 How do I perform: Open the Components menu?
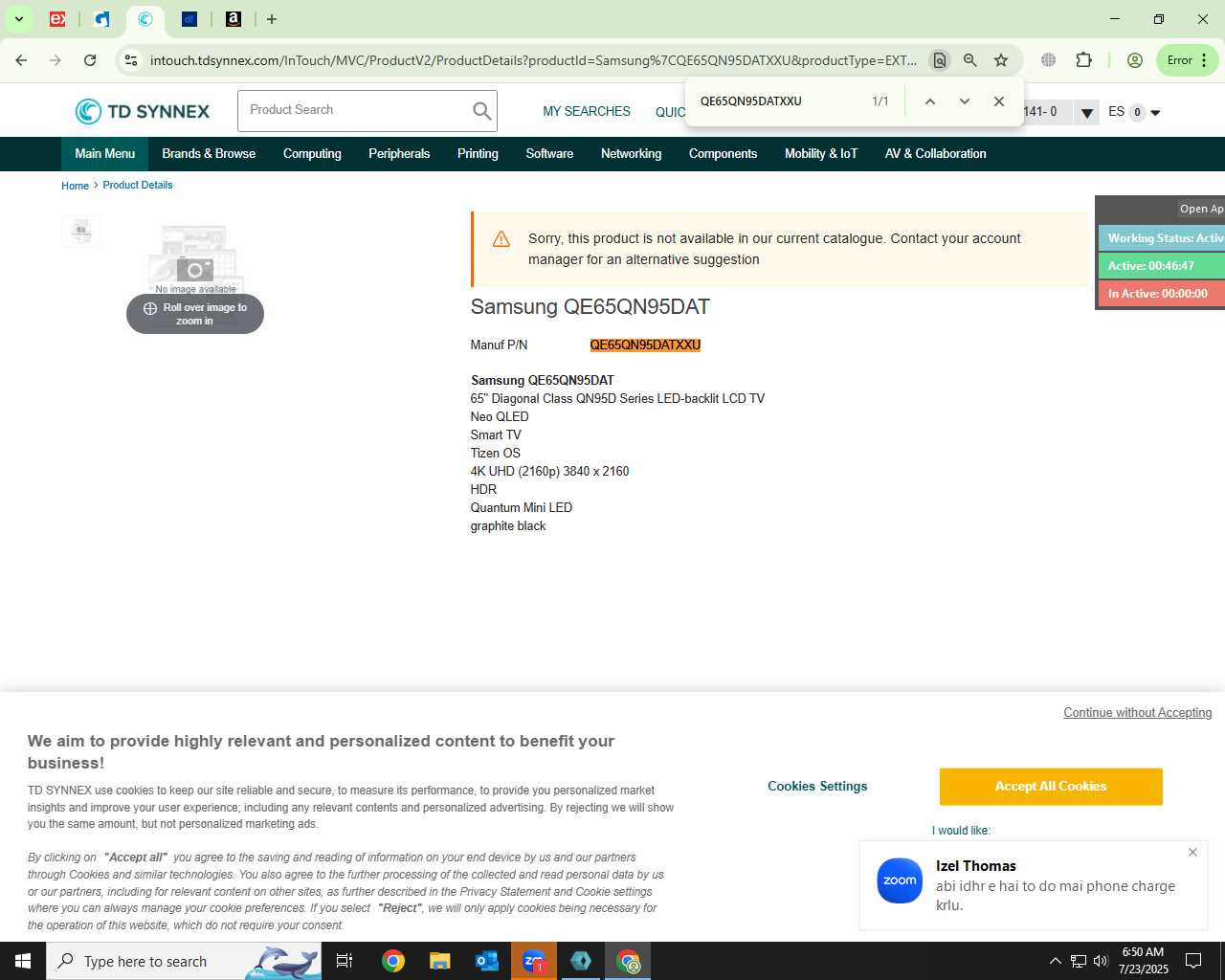723,153
